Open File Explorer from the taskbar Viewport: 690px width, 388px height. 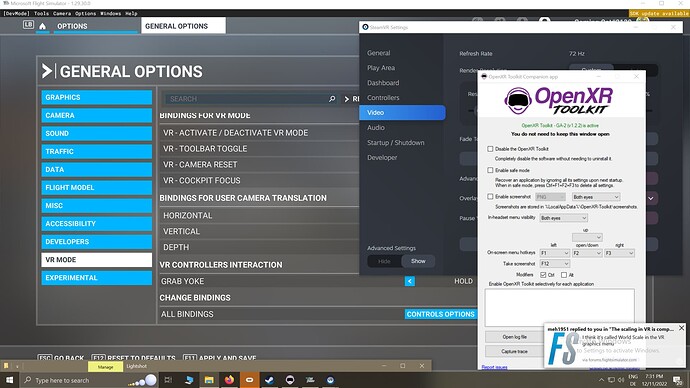(209, 380)
